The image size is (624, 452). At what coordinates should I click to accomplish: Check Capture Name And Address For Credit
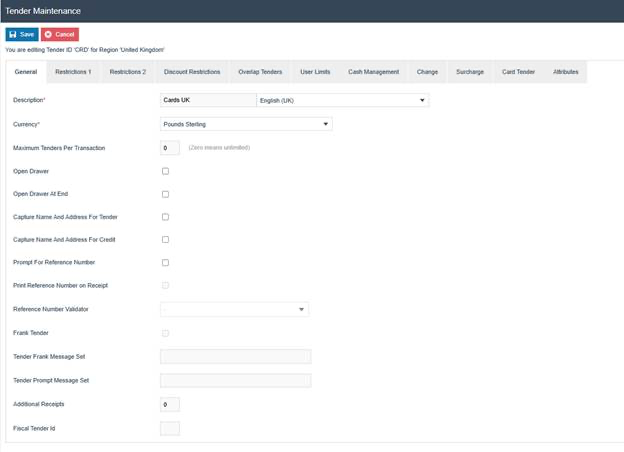point(166,240)
